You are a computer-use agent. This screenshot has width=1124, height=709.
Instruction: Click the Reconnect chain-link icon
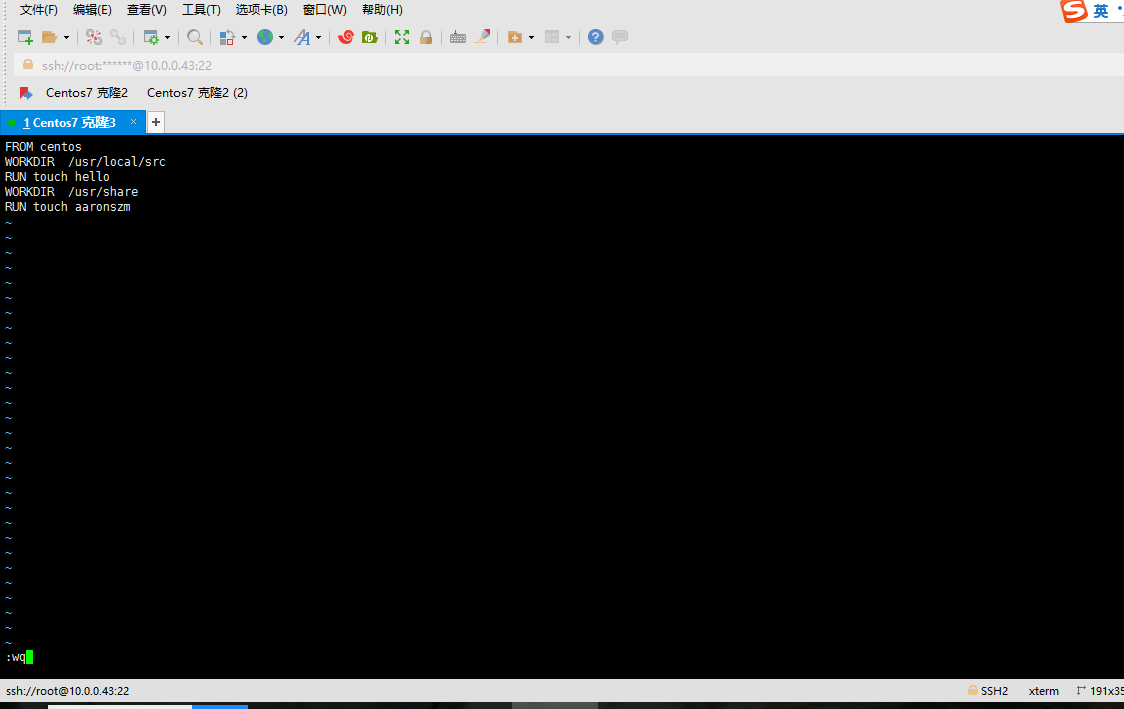click(x=118, y=37)
